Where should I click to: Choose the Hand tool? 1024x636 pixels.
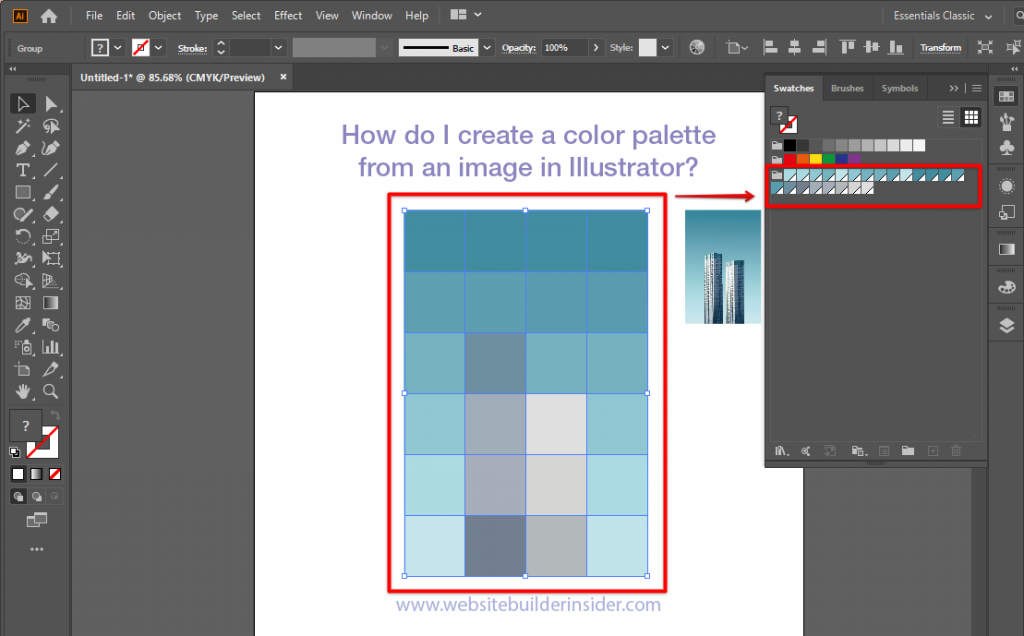(23, 393)
